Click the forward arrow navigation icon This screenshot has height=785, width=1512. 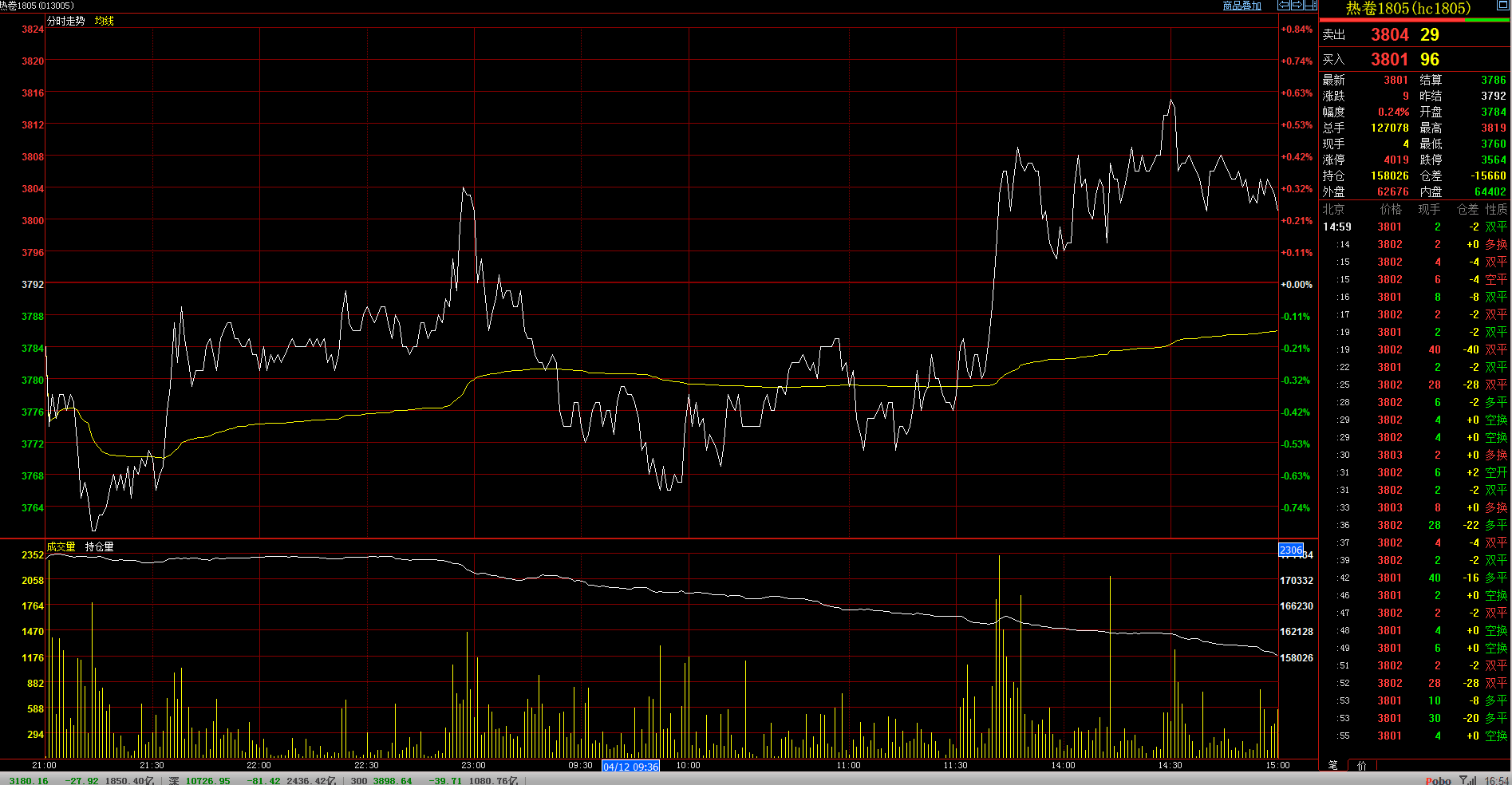1297,6
